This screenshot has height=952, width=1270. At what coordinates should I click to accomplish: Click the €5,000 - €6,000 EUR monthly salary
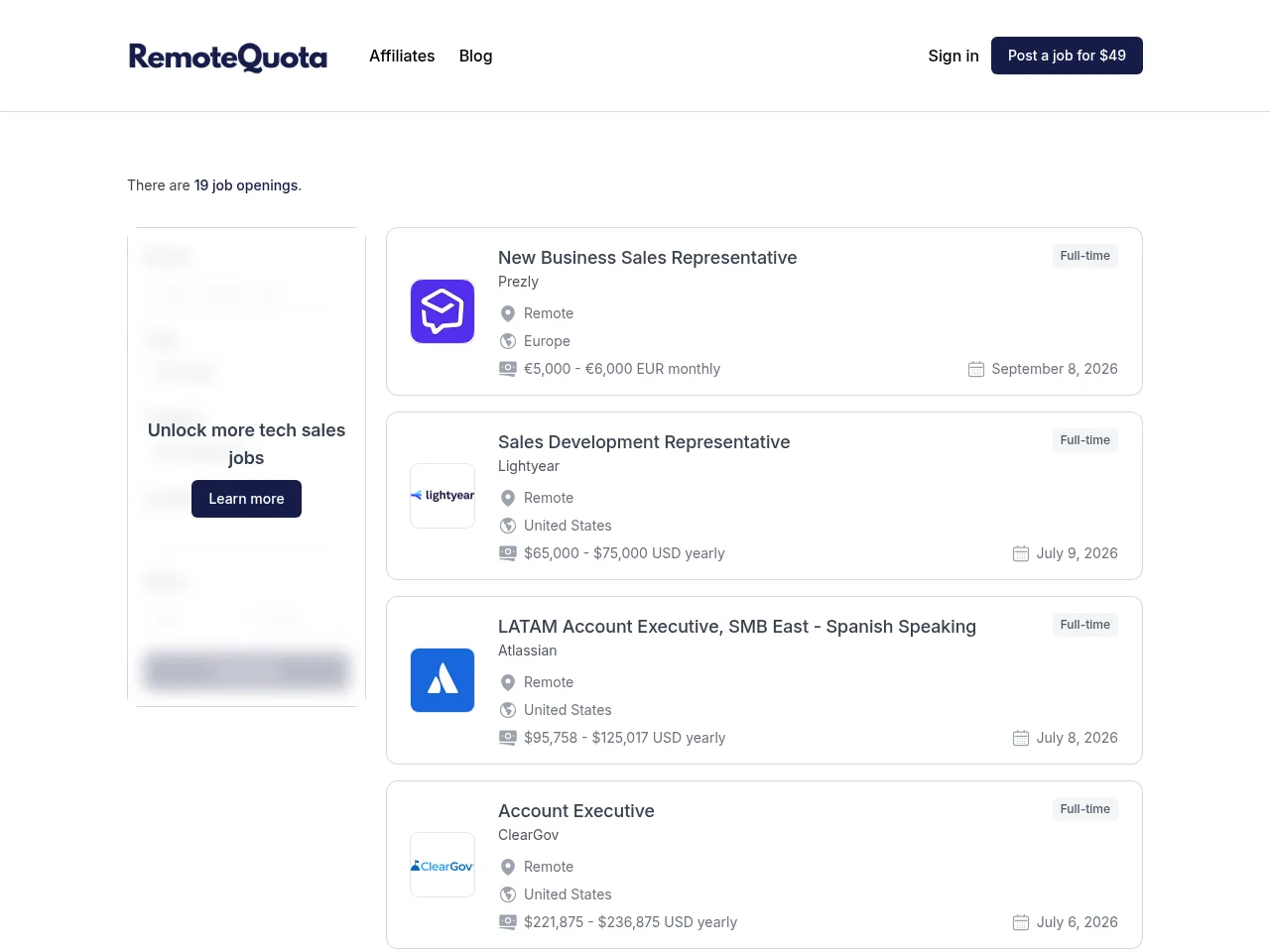(x=622, y=369)
